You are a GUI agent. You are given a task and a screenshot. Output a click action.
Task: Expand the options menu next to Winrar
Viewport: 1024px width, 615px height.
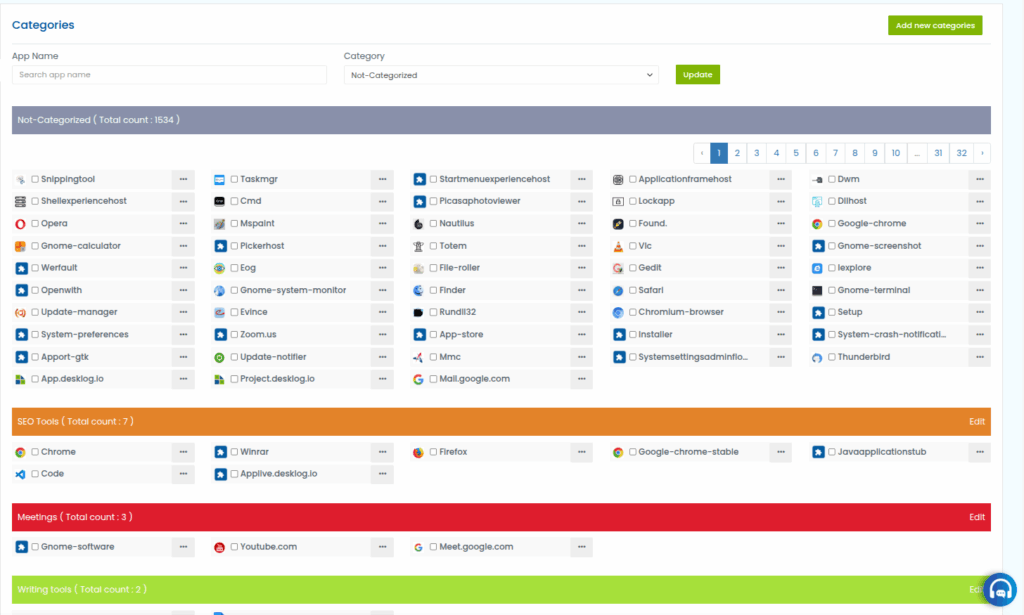click(382, 452)
